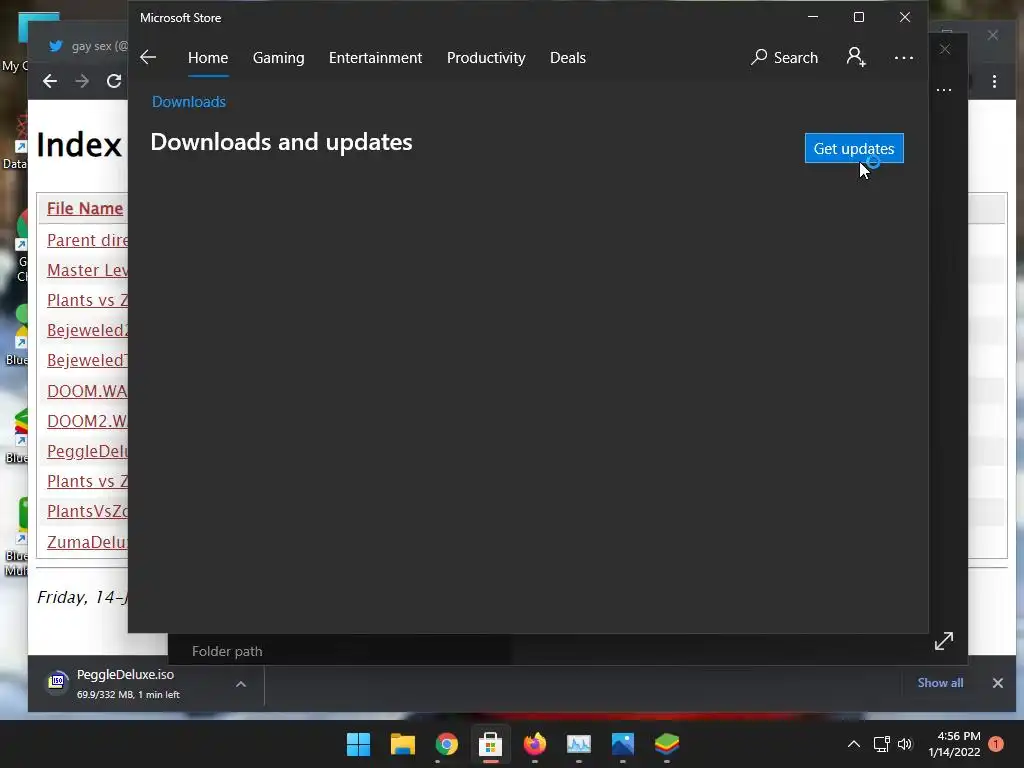Click the browser forward arrow

coord(82,81)
